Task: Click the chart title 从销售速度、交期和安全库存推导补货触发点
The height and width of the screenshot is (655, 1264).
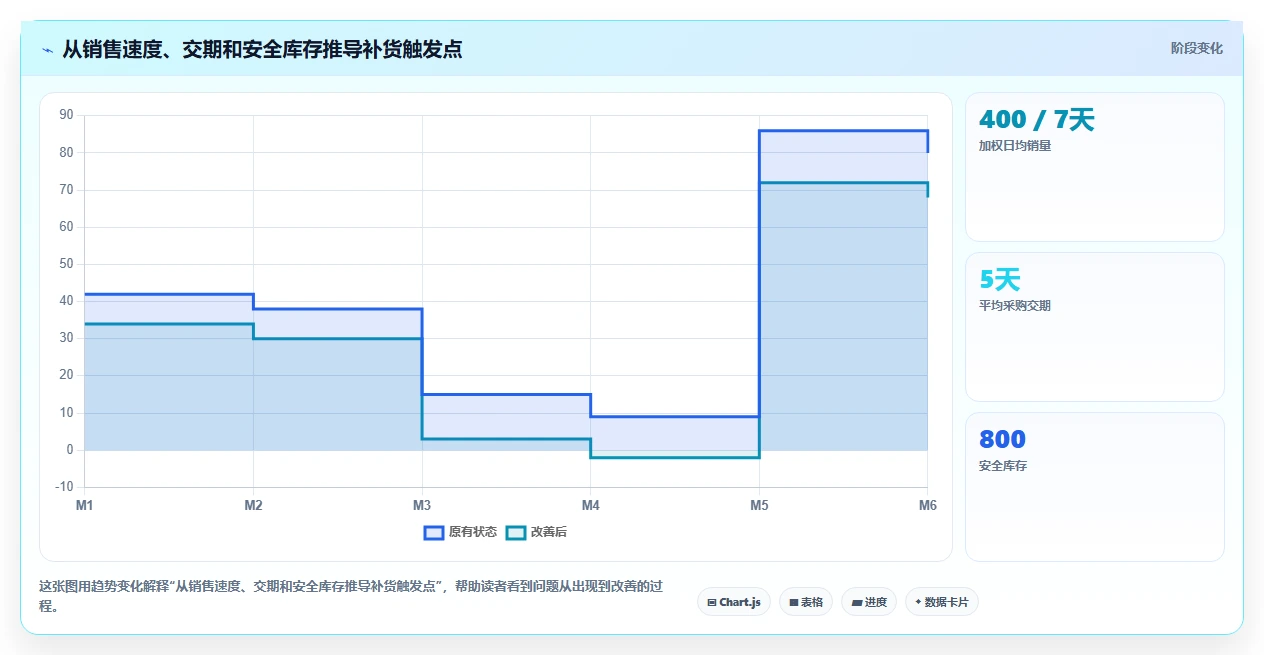Action: pos(262,50)
